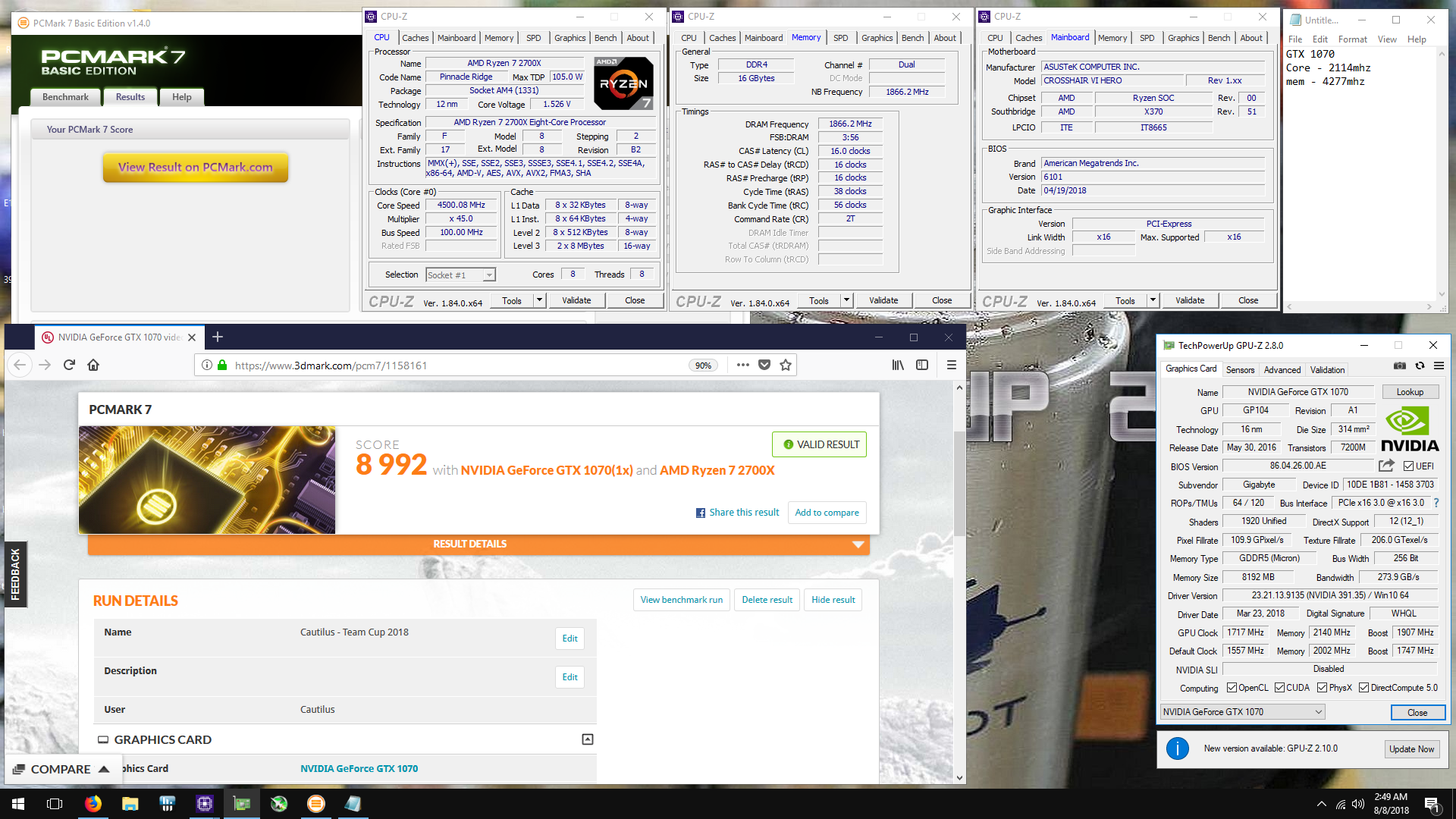The height and width of the screenshot is (819, 1456).
Task: Toggle the PhysX checkbox
Action: (x=1322, y=688)
